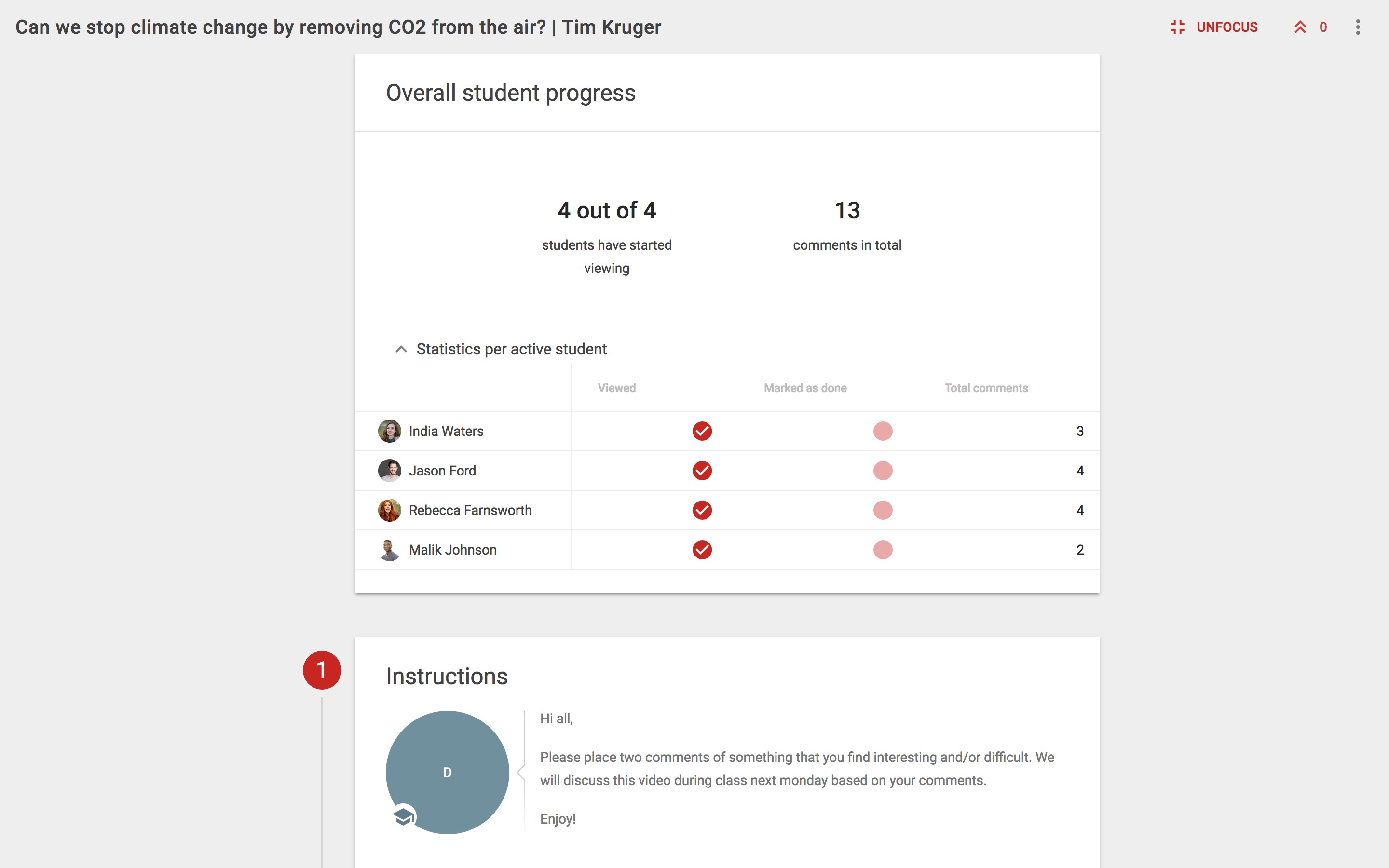Collapse the Statistics per active student section

pyautogui.click(x=401, y=349)
